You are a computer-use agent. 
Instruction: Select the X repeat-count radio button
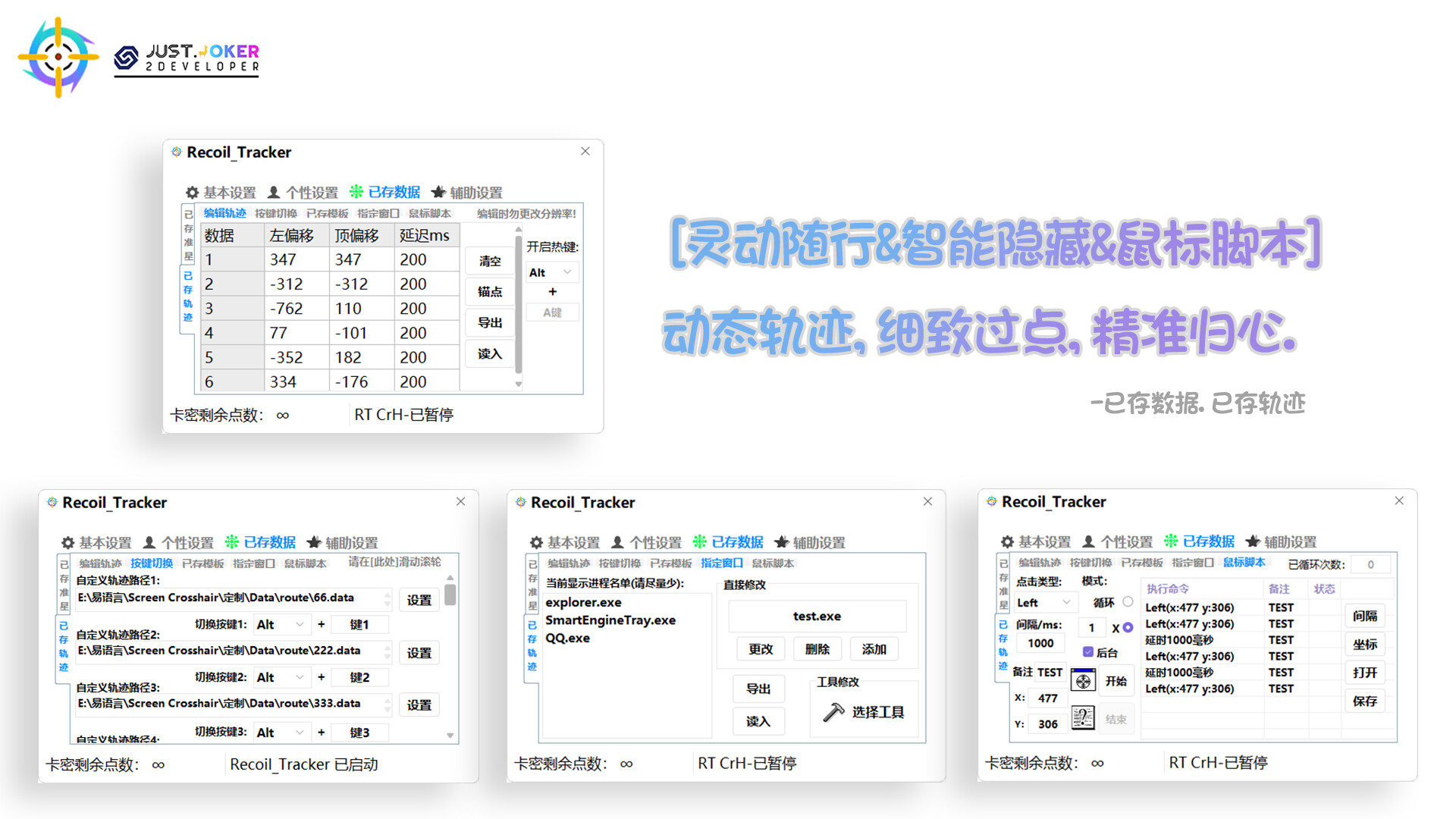click(1128, 627)
